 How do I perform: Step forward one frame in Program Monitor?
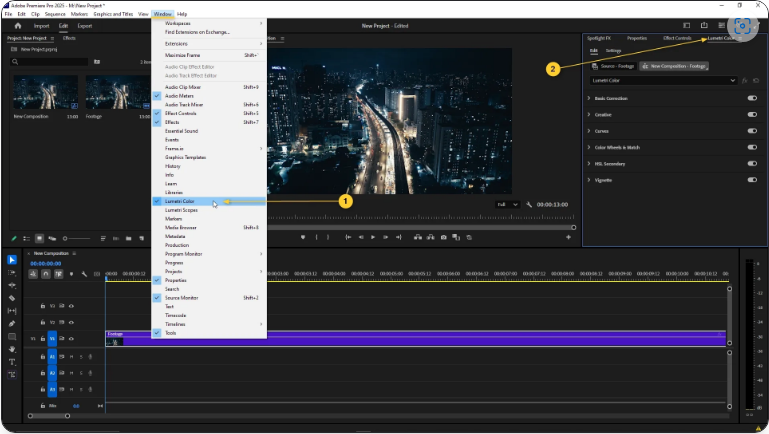385,237
